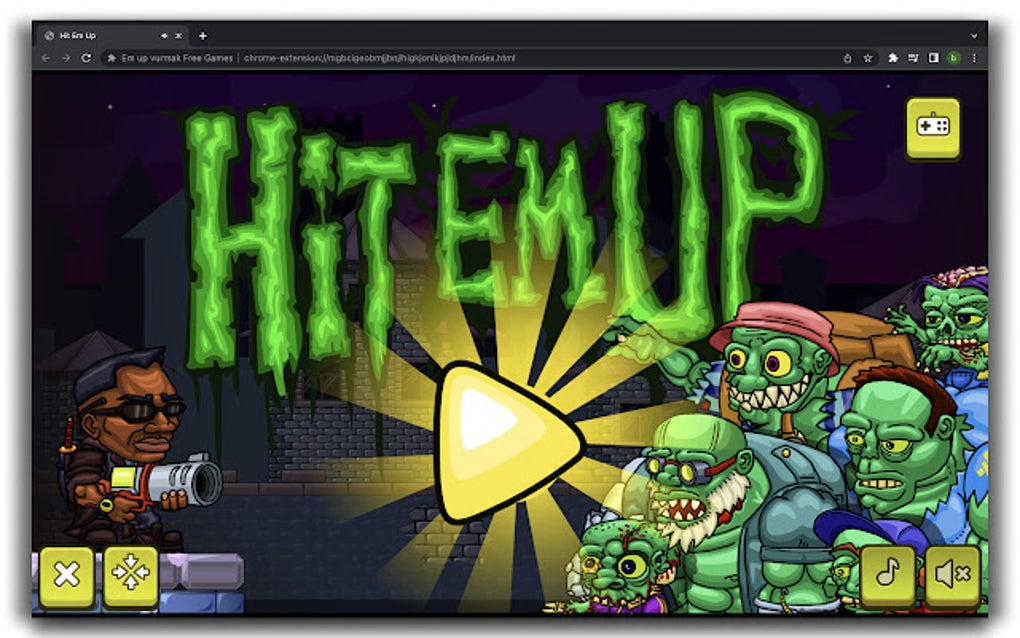Bookmark this page via the star icon
This screenshot has width=1020, height=638.
pos(869,58)
